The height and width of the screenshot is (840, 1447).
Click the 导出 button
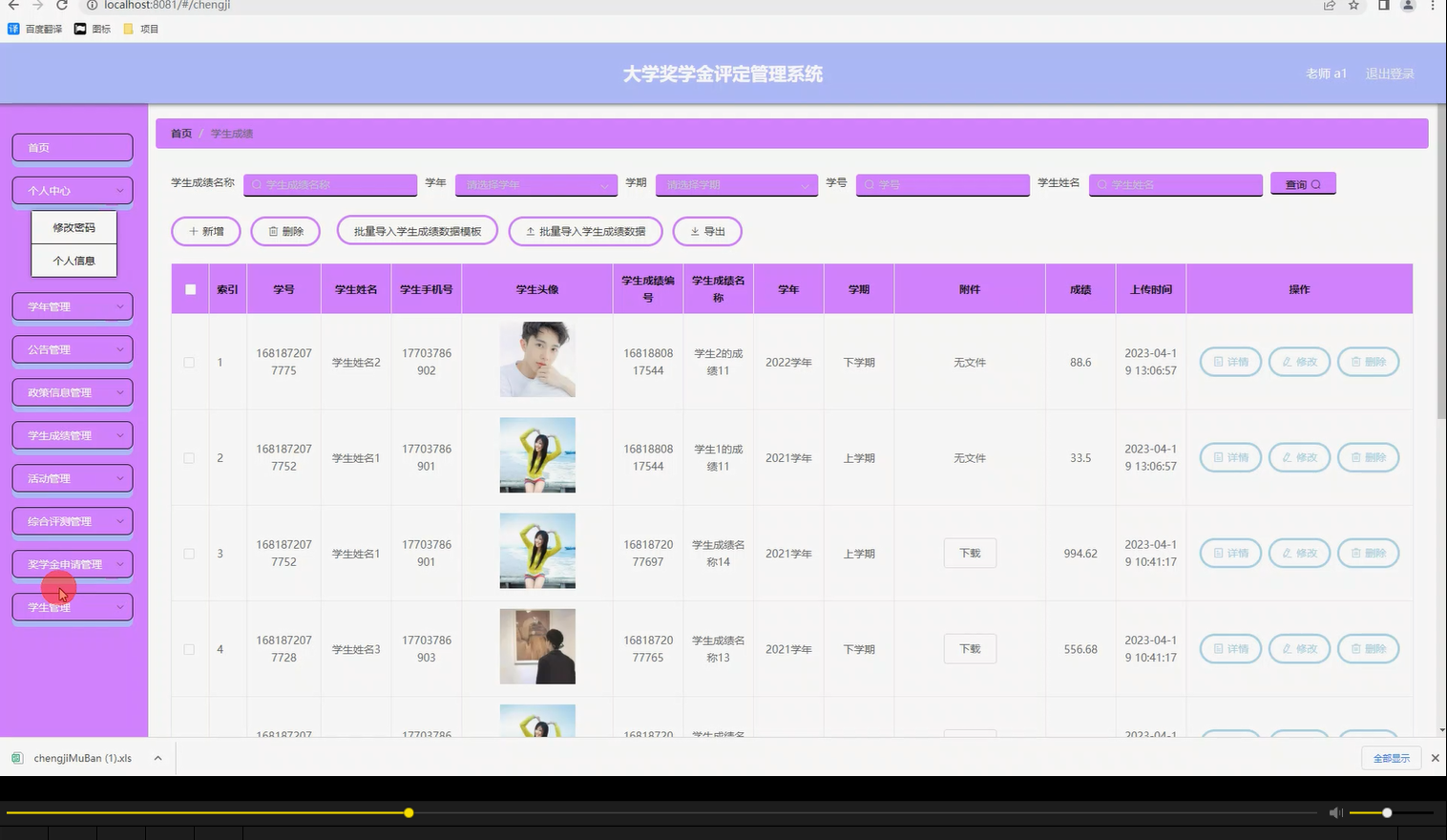(707, 231)
